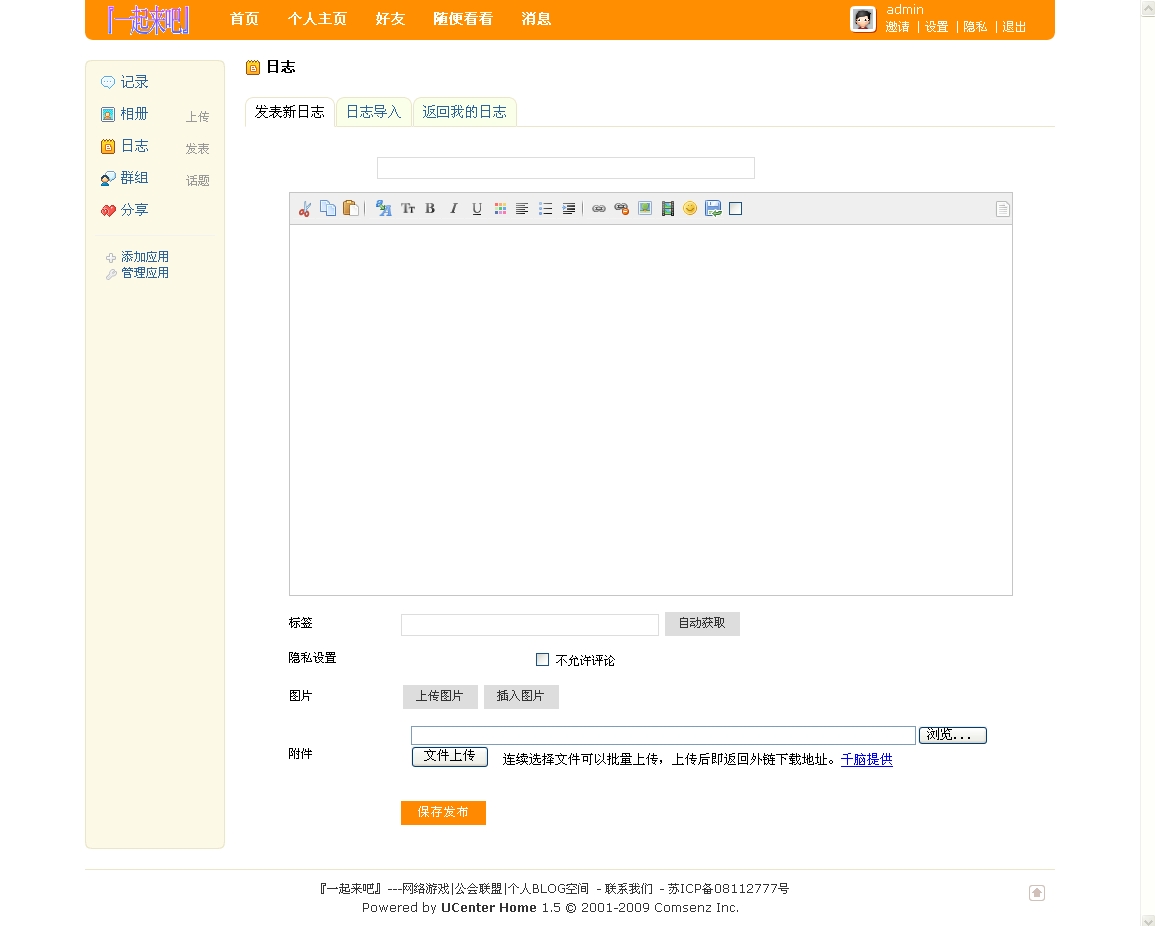Screen dimensions: 1155x926
Task: Click the Cut scissors icon
Action: coord(305,209)
